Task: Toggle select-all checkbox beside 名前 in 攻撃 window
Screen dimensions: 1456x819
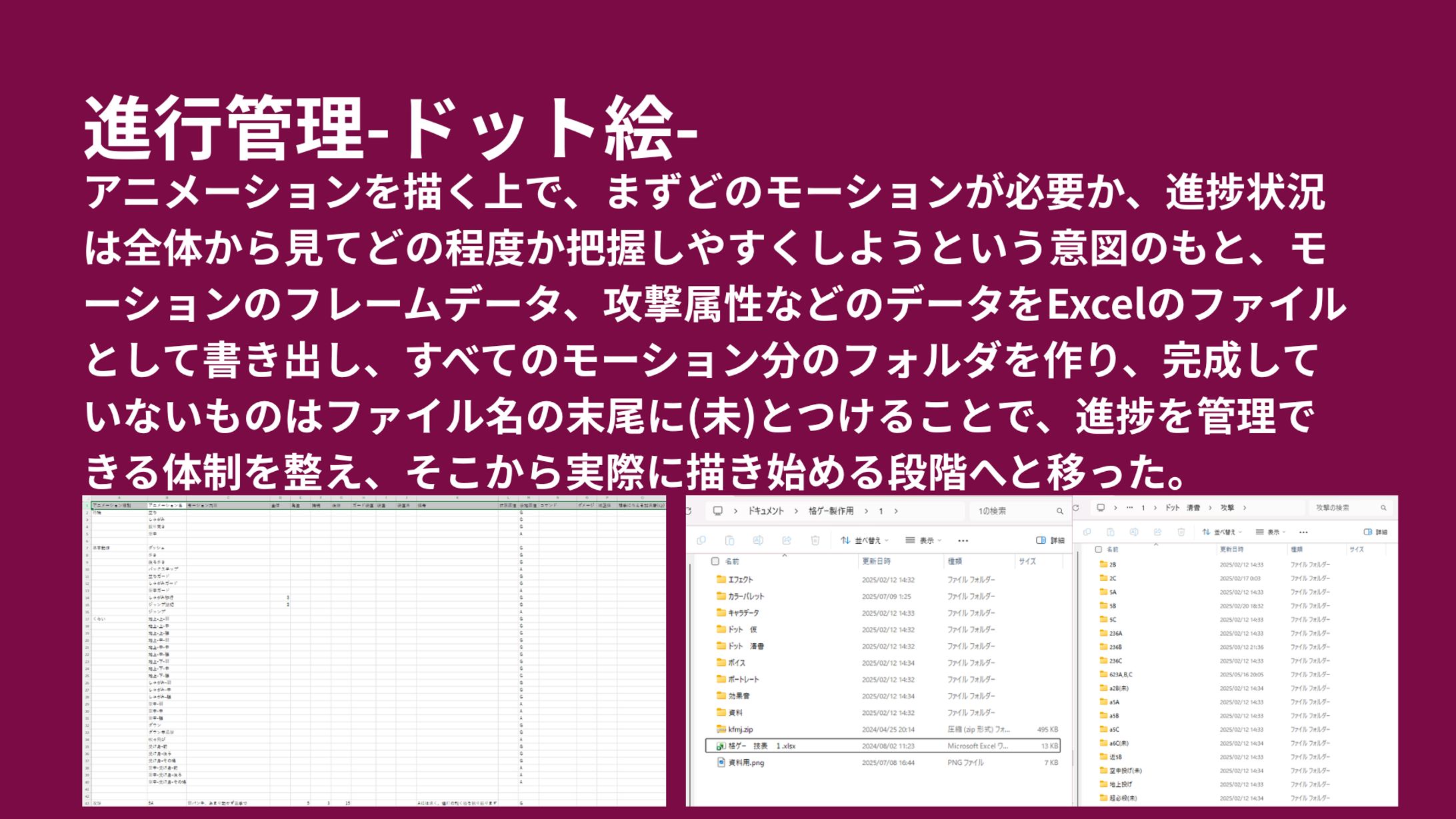Action: (x=1098, y=550)
